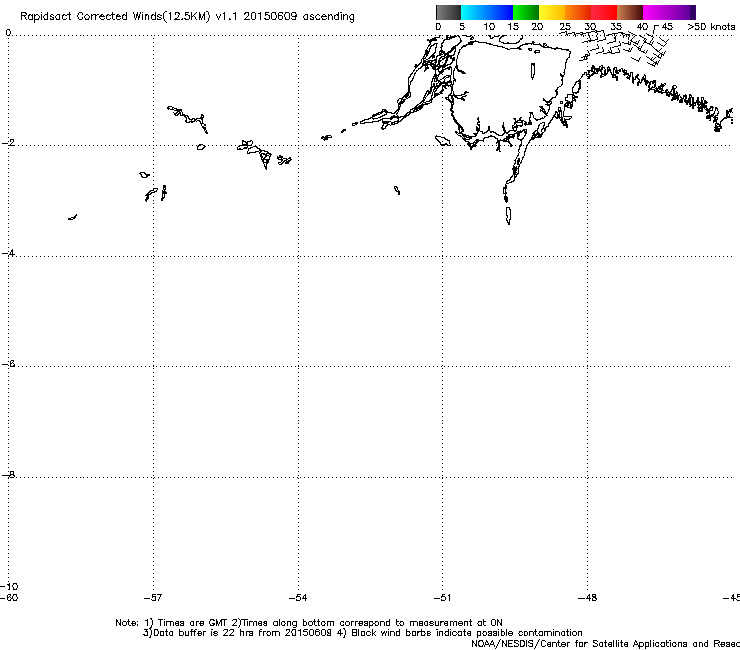Select the '>50 knots' legend label
Image resolution: width=740 pixels, height=650 pixels.
click(x=711, y=27)
